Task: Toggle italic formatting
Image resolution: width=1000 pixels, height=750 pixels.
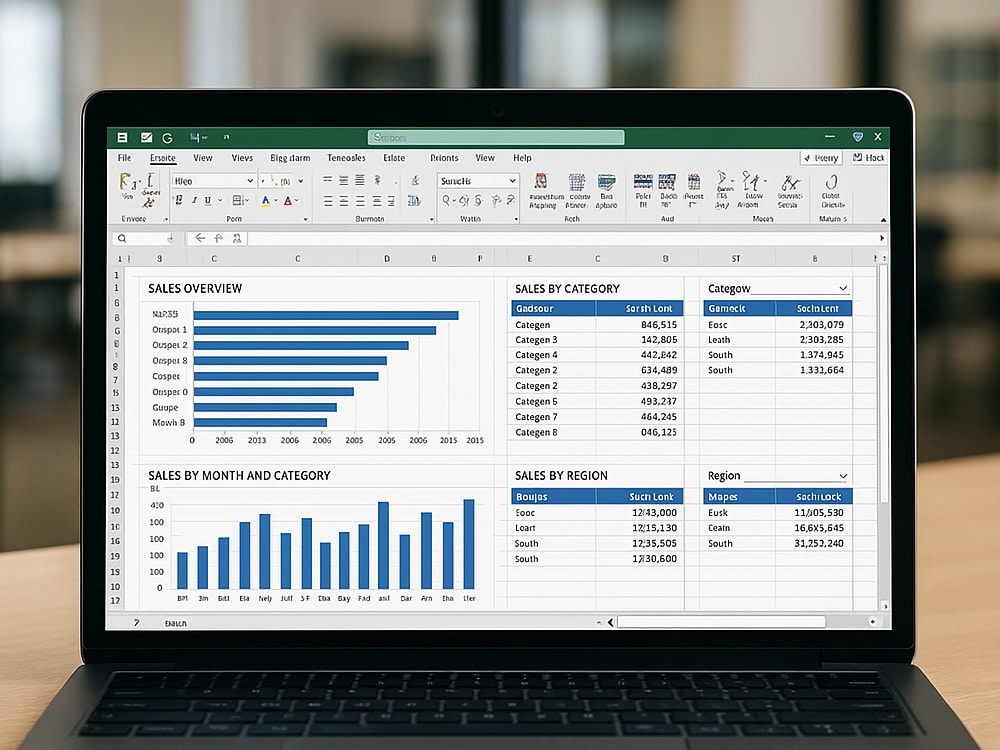Action: coord(194,200)
